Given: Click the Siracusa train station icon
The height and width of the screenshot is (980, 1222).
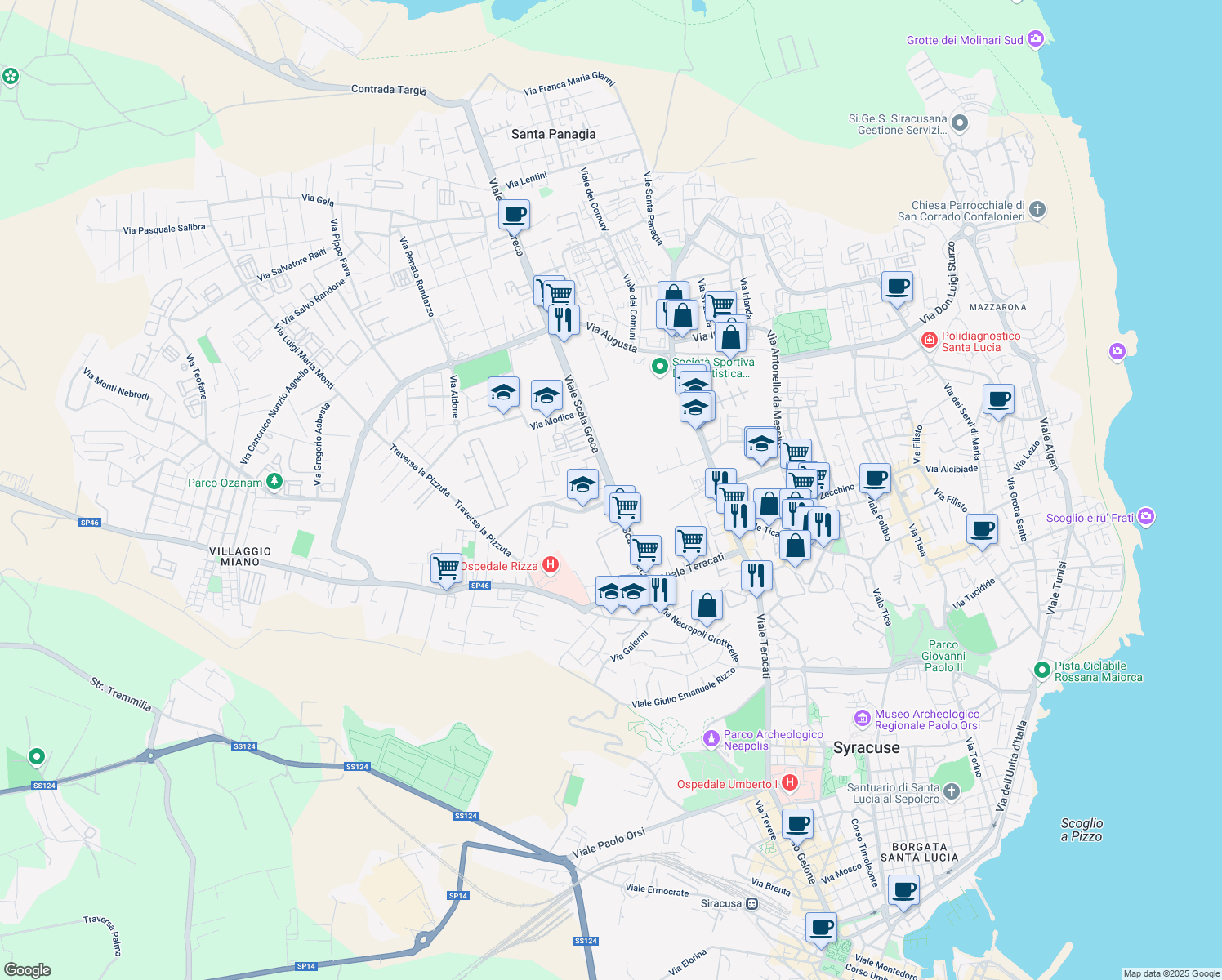Looking at the screenshot, I should point(751,903).
